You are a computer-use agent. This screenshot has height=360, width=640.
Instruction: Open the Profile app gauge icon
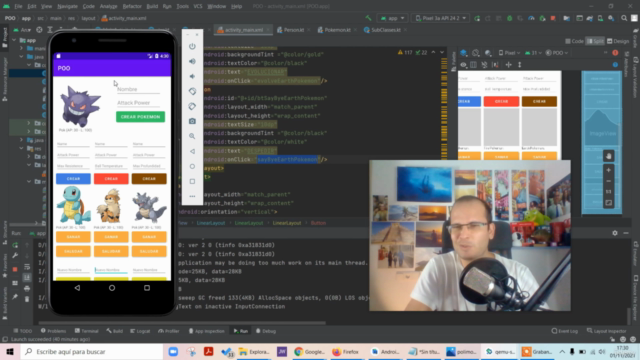pyautogui.click(x=531, y=18)
